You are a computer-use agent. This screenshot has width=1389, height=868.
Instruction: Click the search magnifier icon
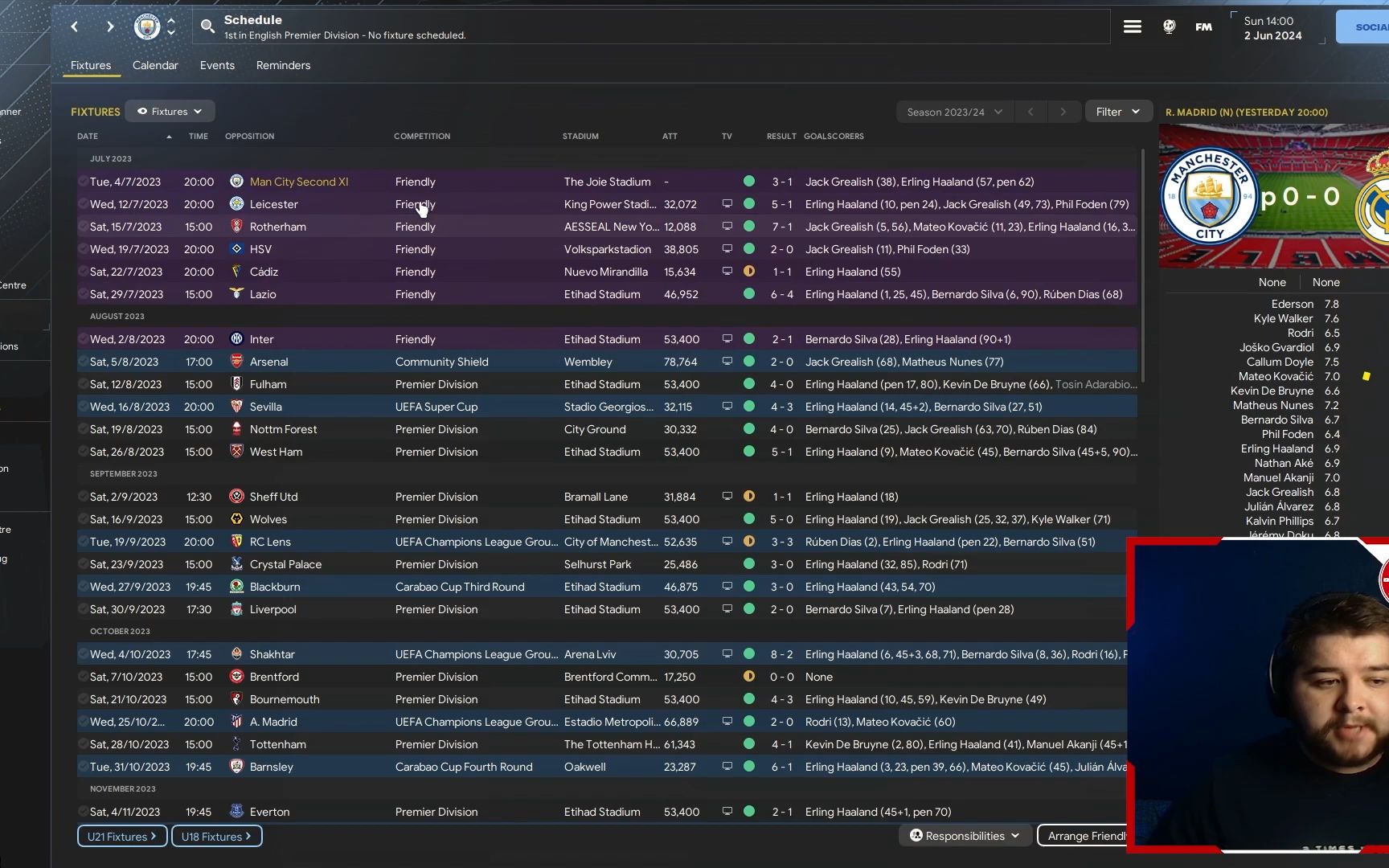pos(207,27)
